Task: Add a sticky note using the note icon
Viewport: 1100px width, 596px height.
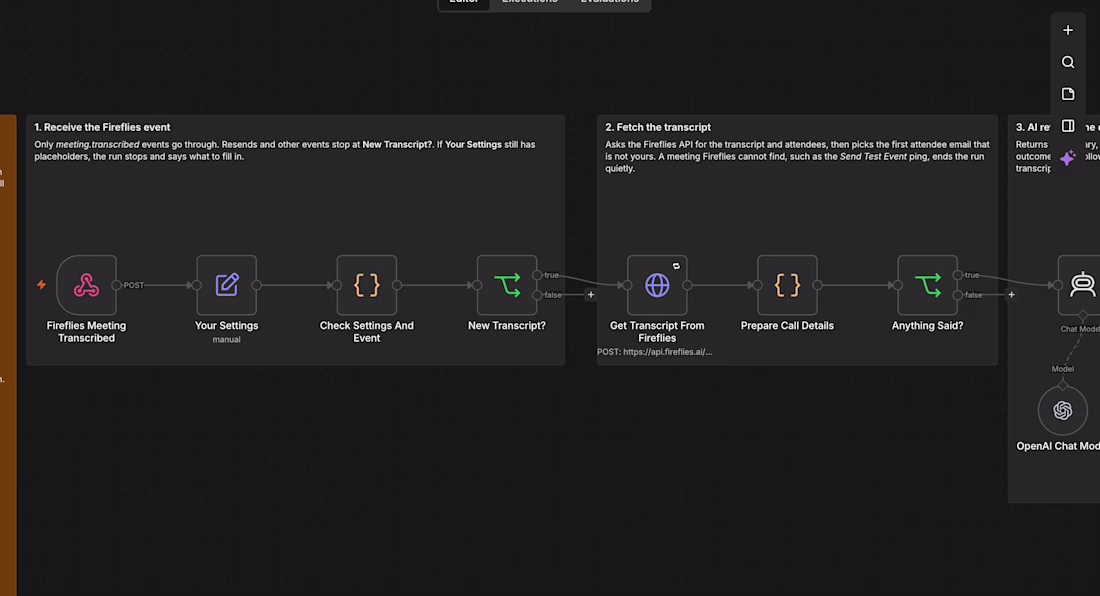Action: [1068, 94]
